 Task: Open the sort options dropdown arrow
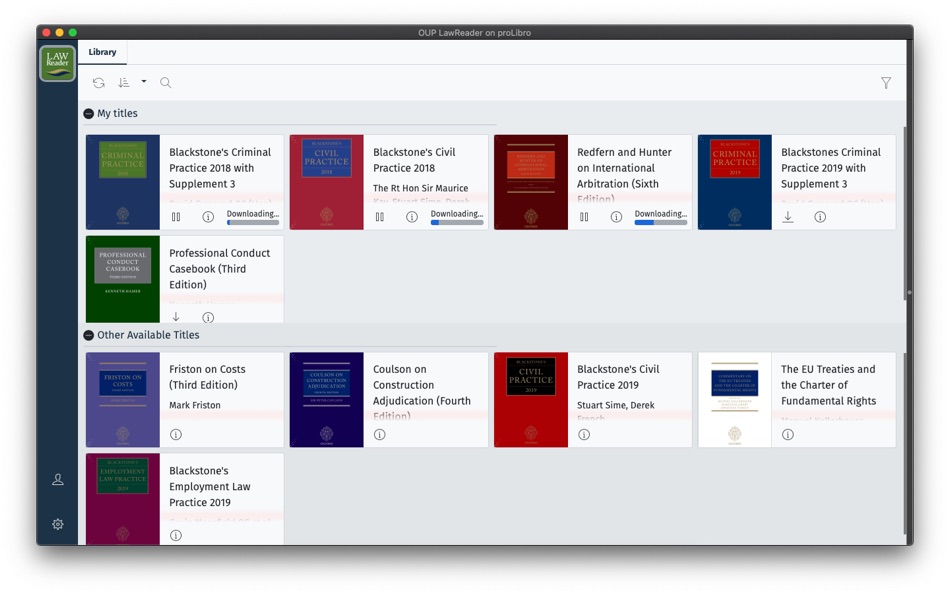click(x=144, y=81)
